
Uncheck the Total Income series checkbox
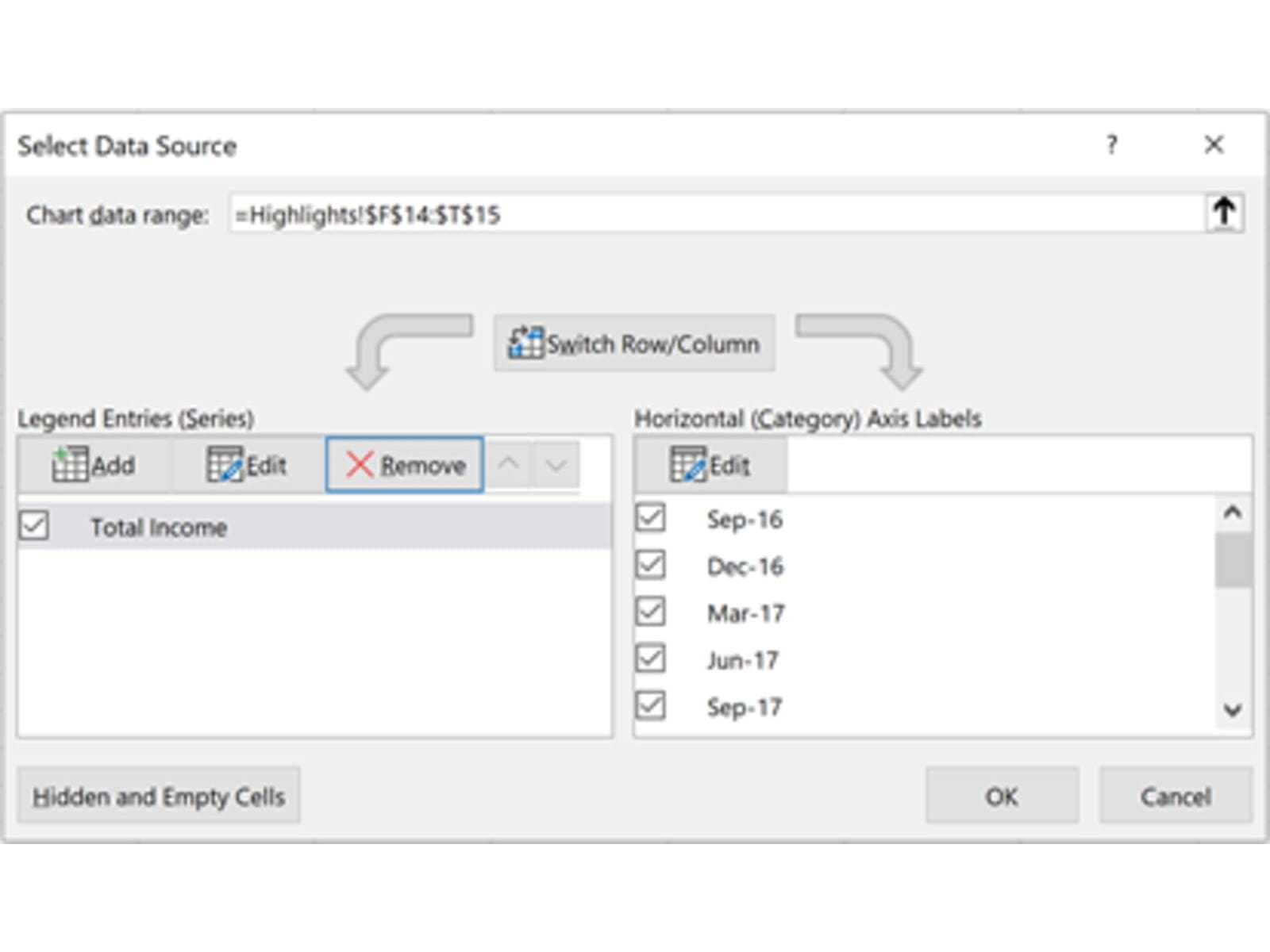pos(34,526)
